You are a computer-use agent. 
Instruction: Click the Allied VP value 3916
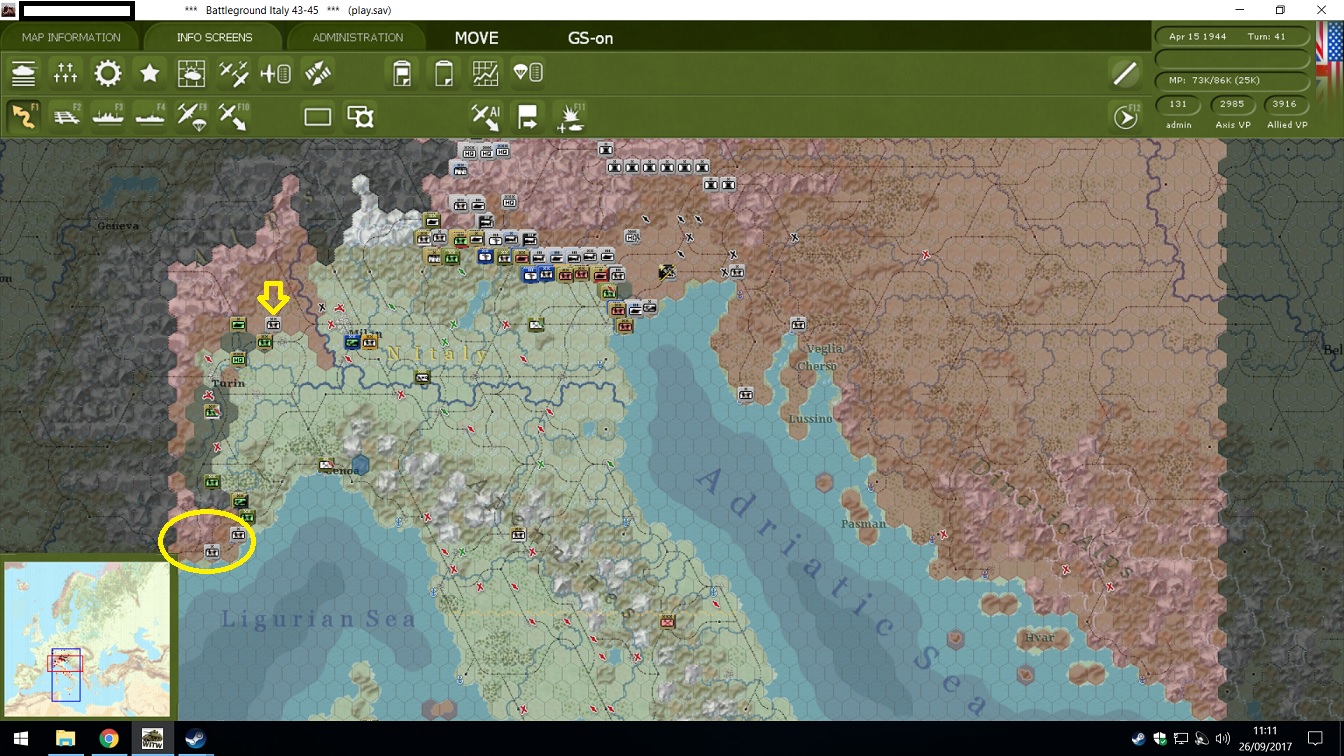coord(1286,104)
